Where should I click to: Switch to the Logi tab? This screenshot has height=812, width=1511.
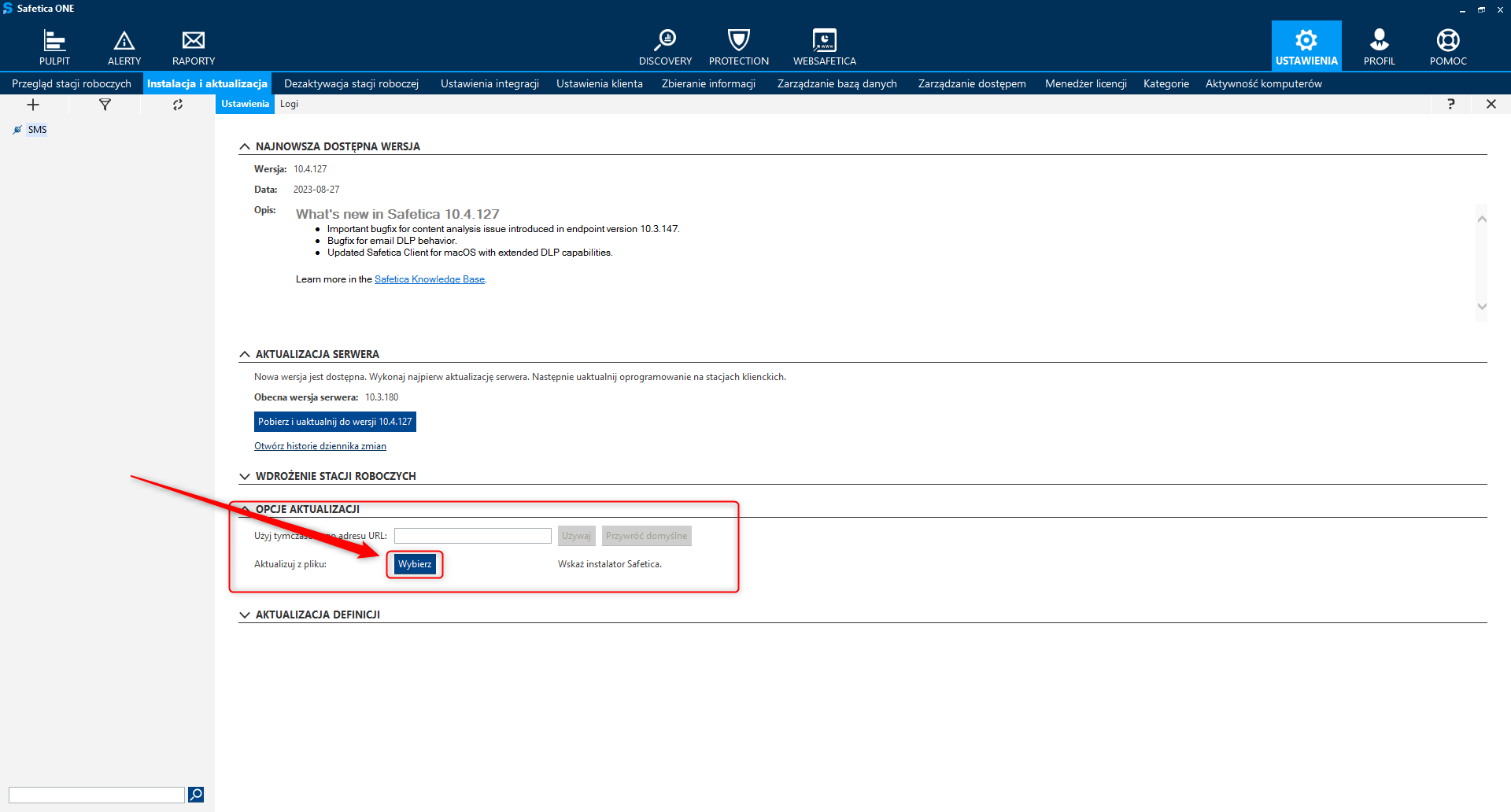pyautogui.click(x=289, y=104)
